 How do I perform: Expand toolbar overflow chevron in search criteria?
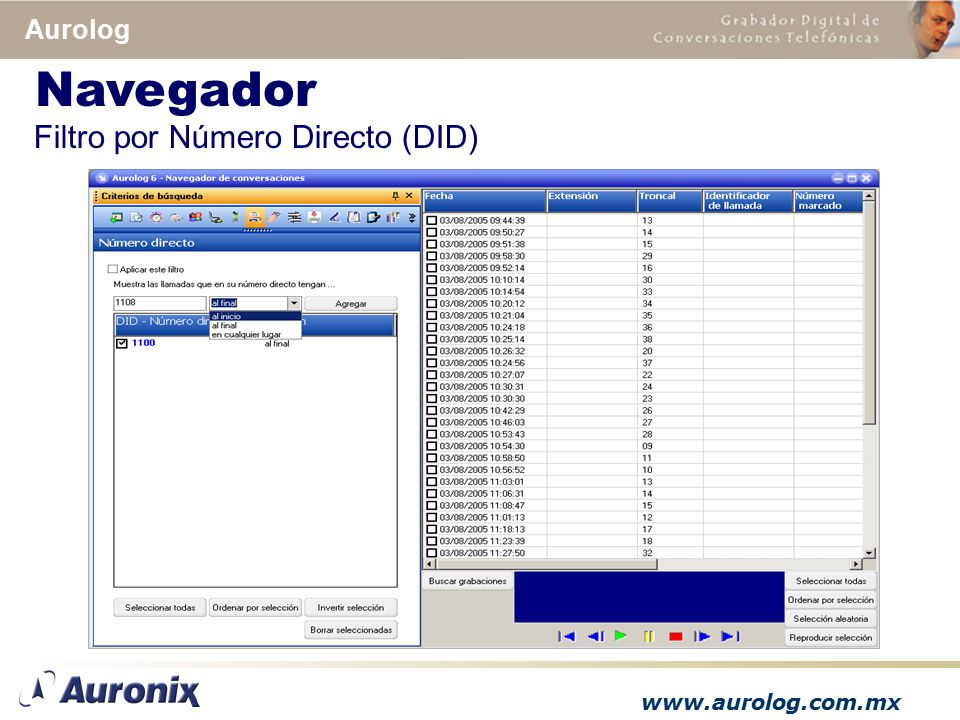click(412, 217)
